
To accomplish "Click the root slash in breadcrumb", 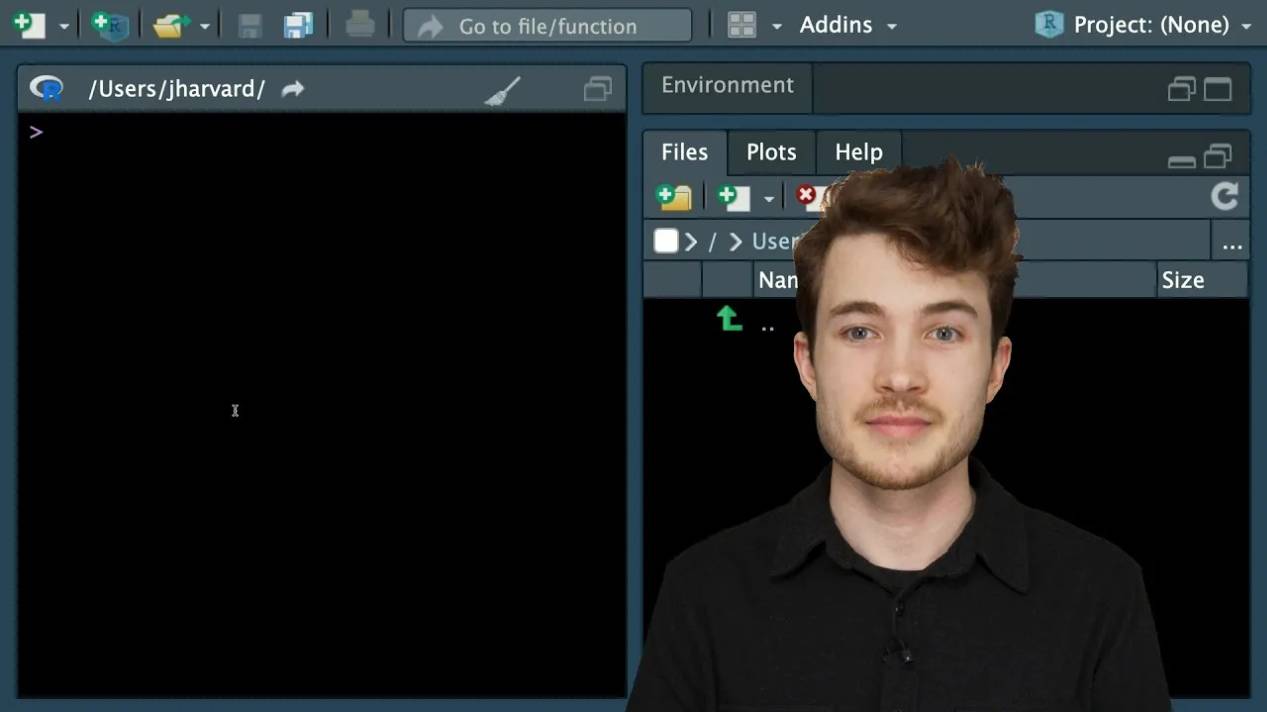I will pyautogui.click(x=712, y=242).
